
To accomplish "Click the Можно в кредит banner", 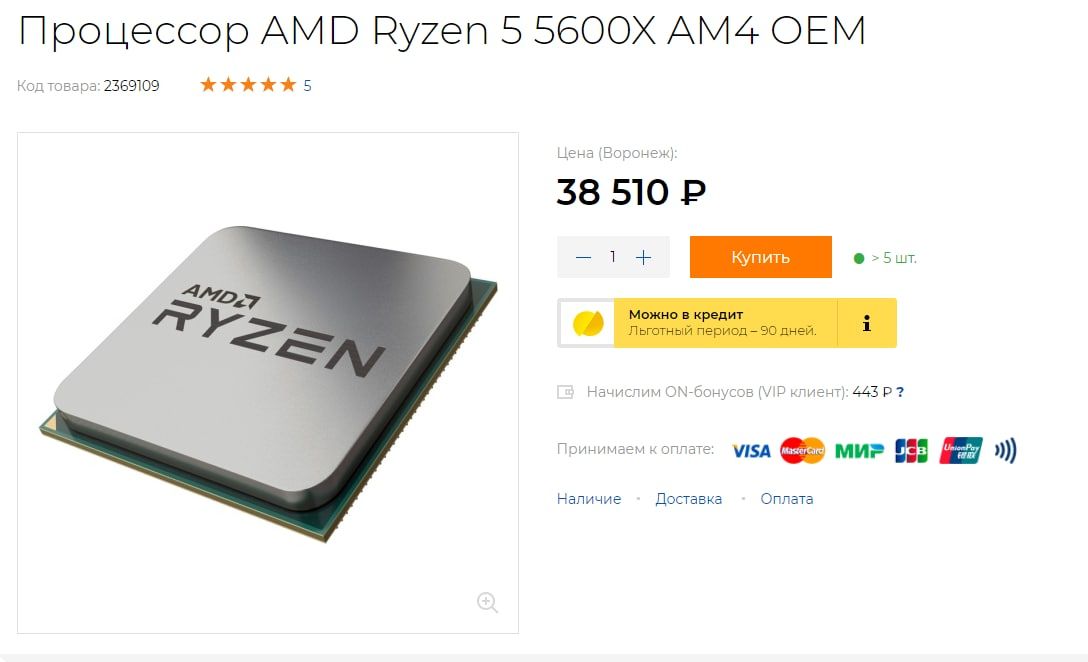I will (x=726, y=323).
